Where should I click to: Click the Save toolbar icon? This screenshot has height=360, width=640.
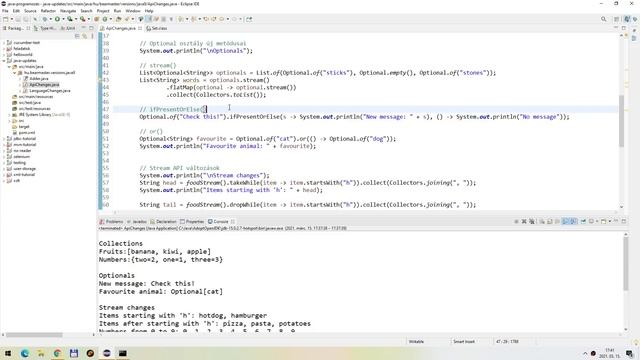[x=18, y=19]
